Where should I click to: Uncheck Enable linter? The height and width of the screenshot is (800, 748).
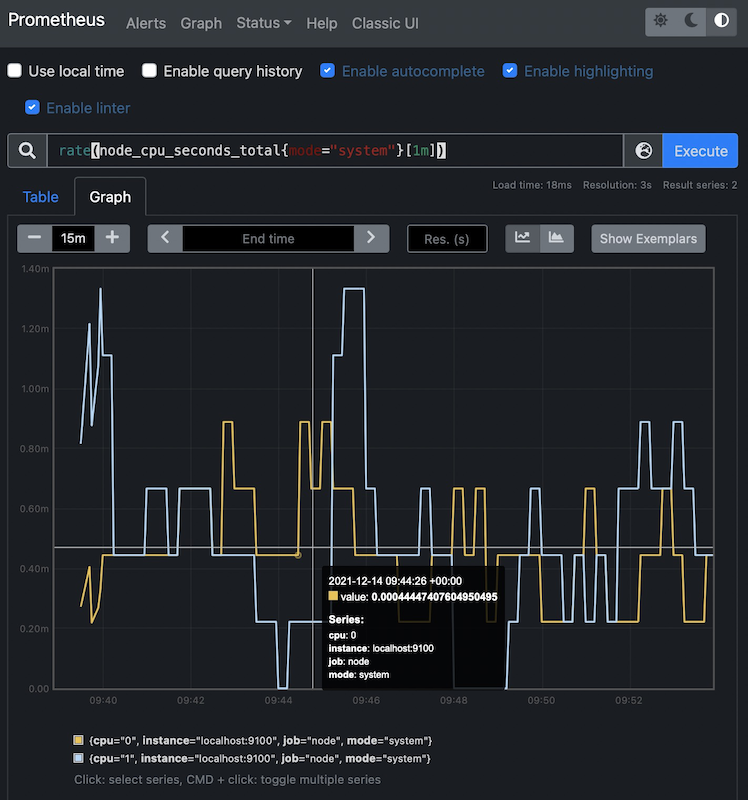pyautogui.click(x=32, y=108)
